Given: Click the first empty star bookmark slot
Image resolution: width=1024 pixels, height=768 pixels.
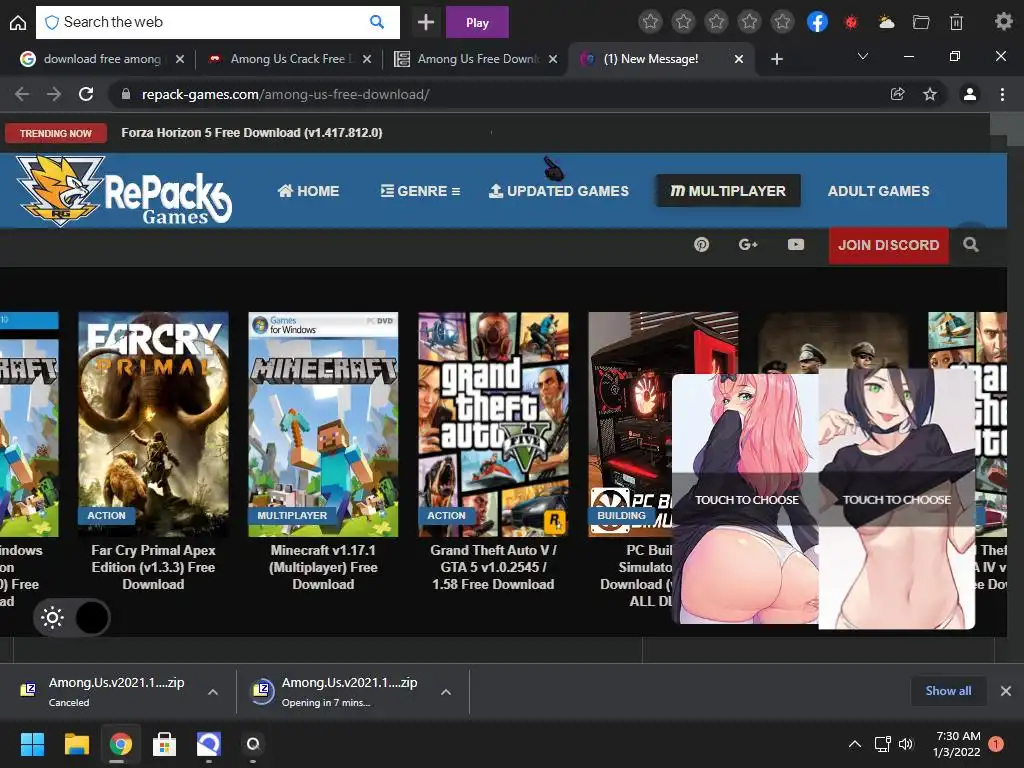Looking at the screenshot, I should [650, 22].
